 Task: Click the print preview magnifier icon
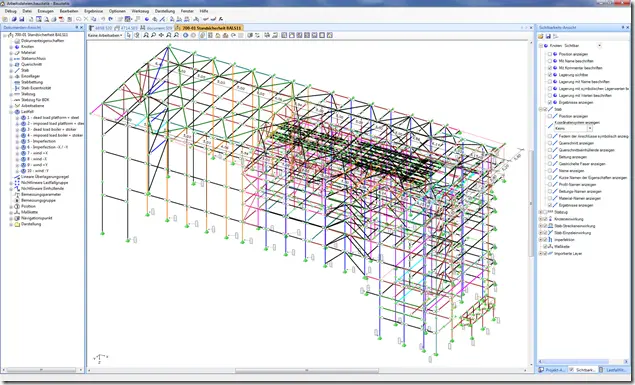(x=47, y=19)
